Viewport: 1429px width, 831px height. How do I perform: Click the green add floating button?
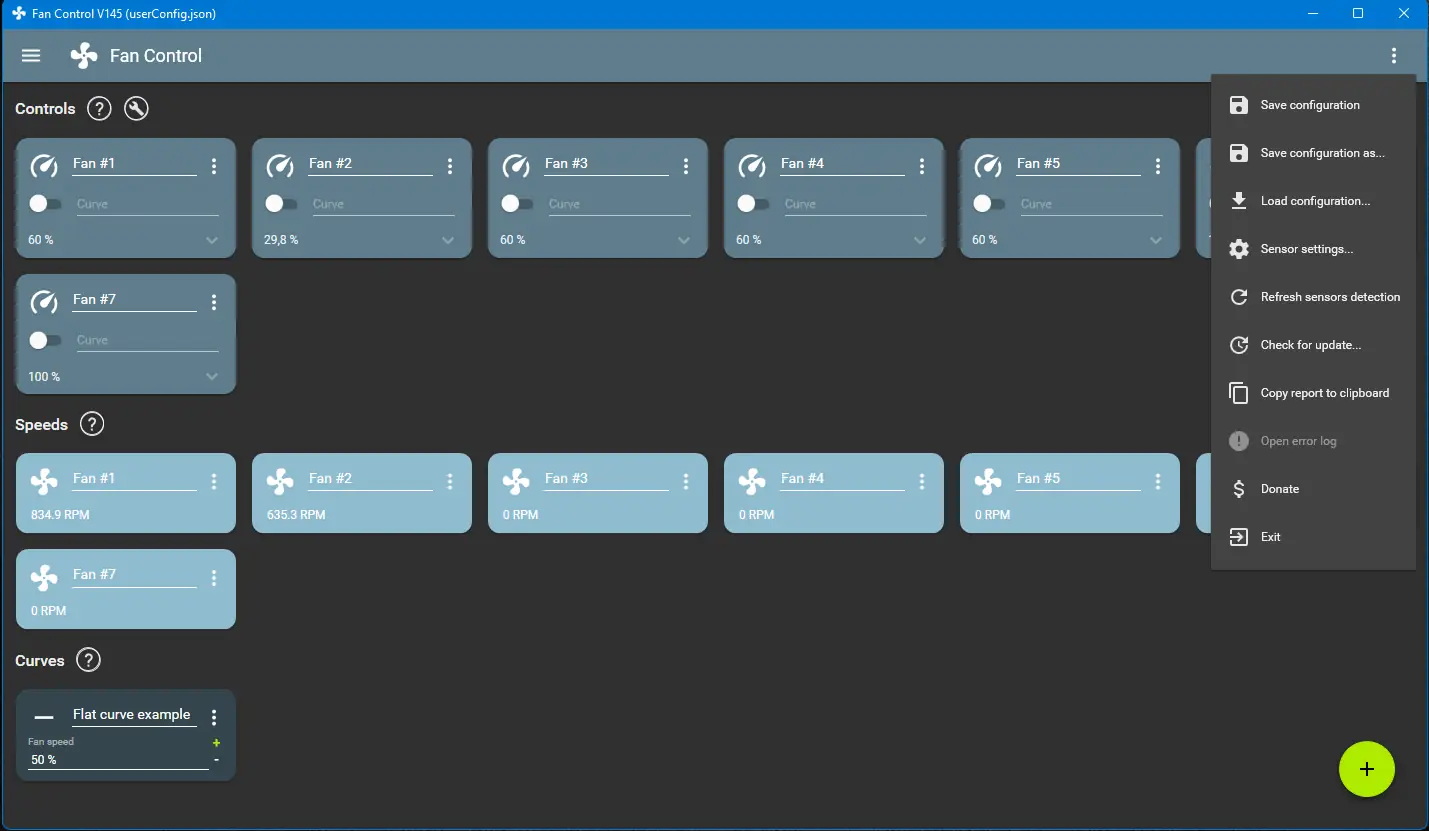point(1367,769)
